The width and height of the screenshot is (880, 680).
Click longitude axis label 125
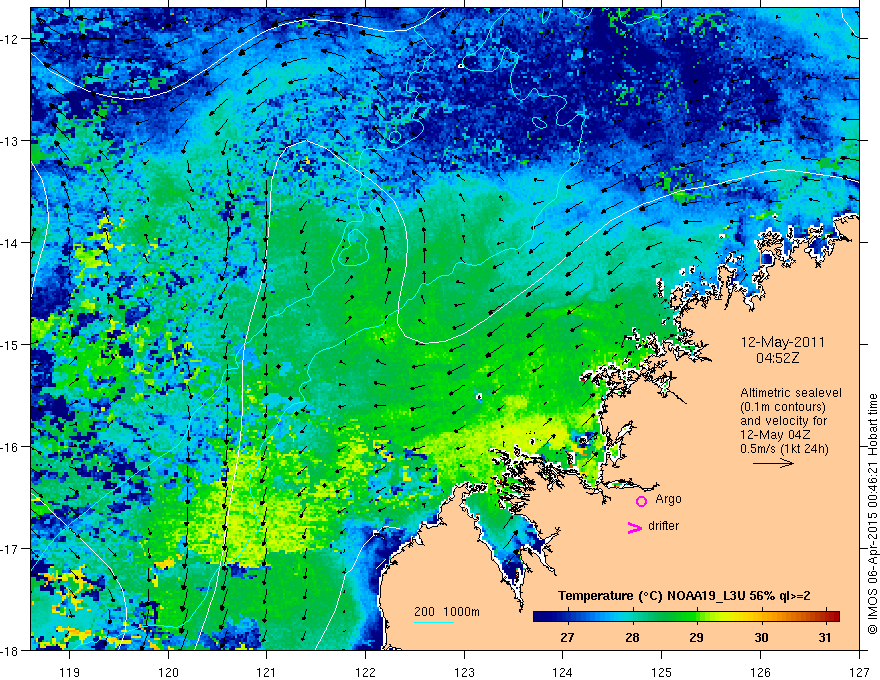click(x=661, y=672)
